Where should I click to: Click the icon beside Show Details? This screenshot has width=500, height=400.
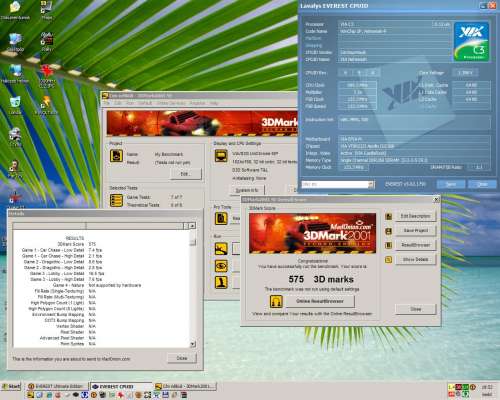[x=388, y=259]
